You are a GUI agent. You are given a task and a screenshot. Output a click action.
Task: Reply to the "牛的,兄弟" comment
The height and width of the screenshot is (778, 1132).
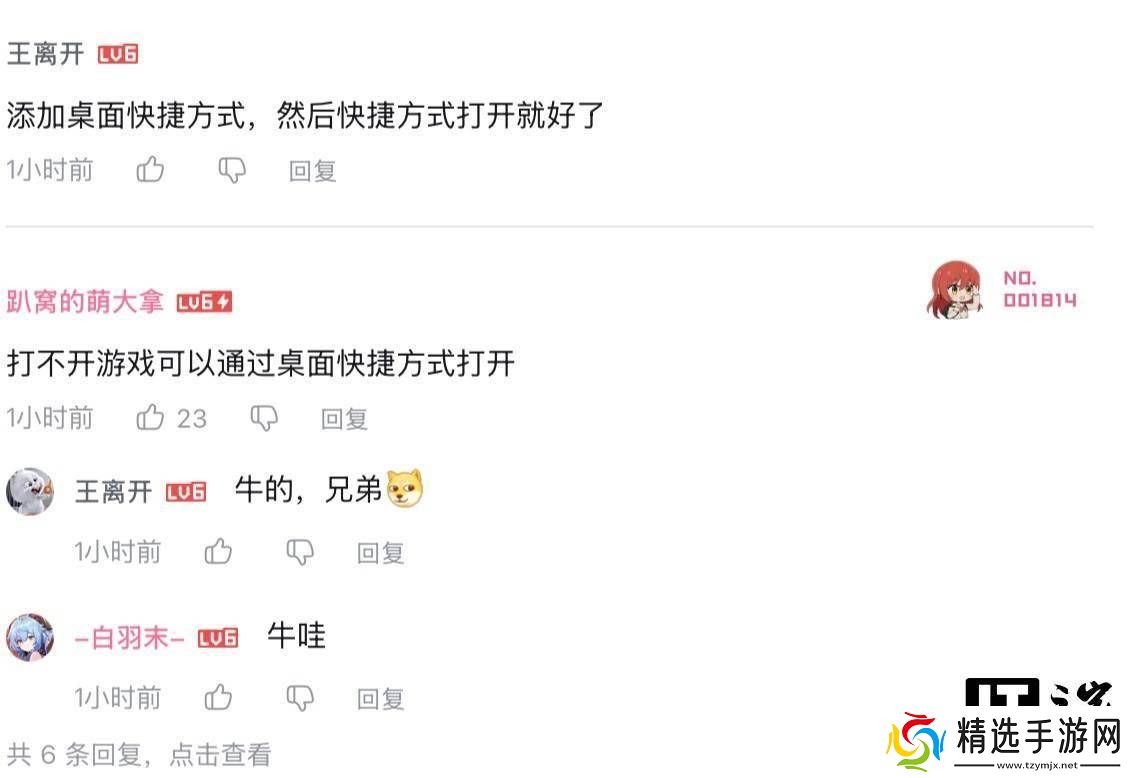(x=380, y=553)
